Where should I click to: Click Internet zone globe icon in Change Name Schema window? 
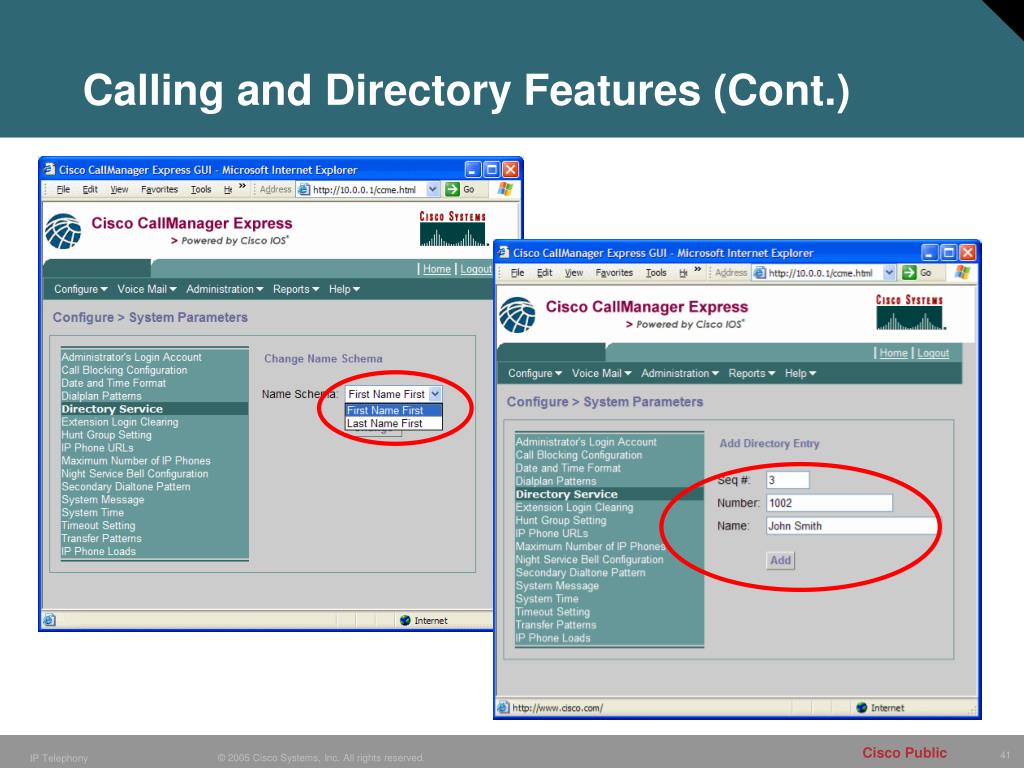pos(405,620)
